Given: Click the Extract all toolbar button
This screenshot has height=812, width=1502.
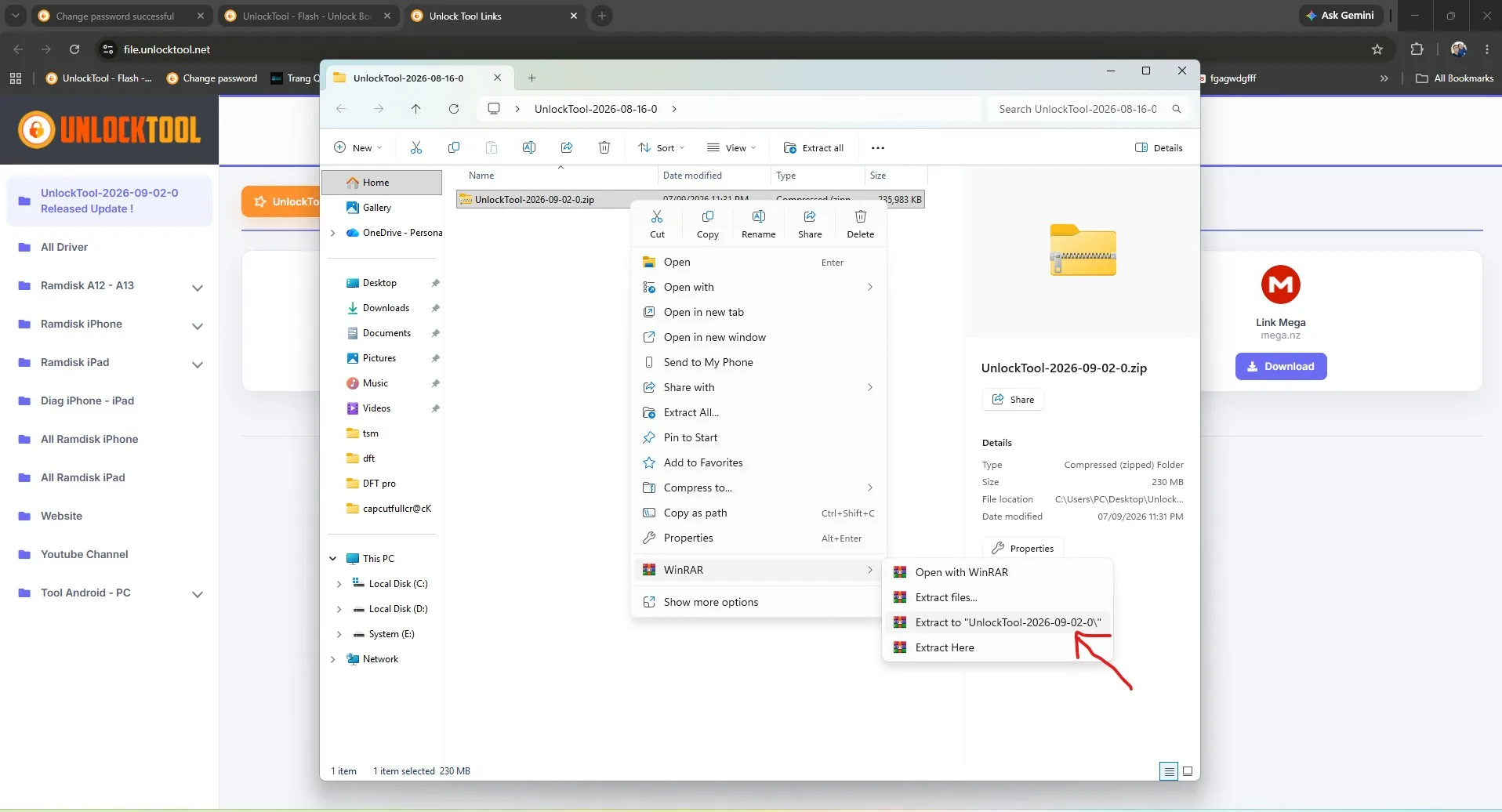Looking at the screenshot, I should [x=814, y=147].
